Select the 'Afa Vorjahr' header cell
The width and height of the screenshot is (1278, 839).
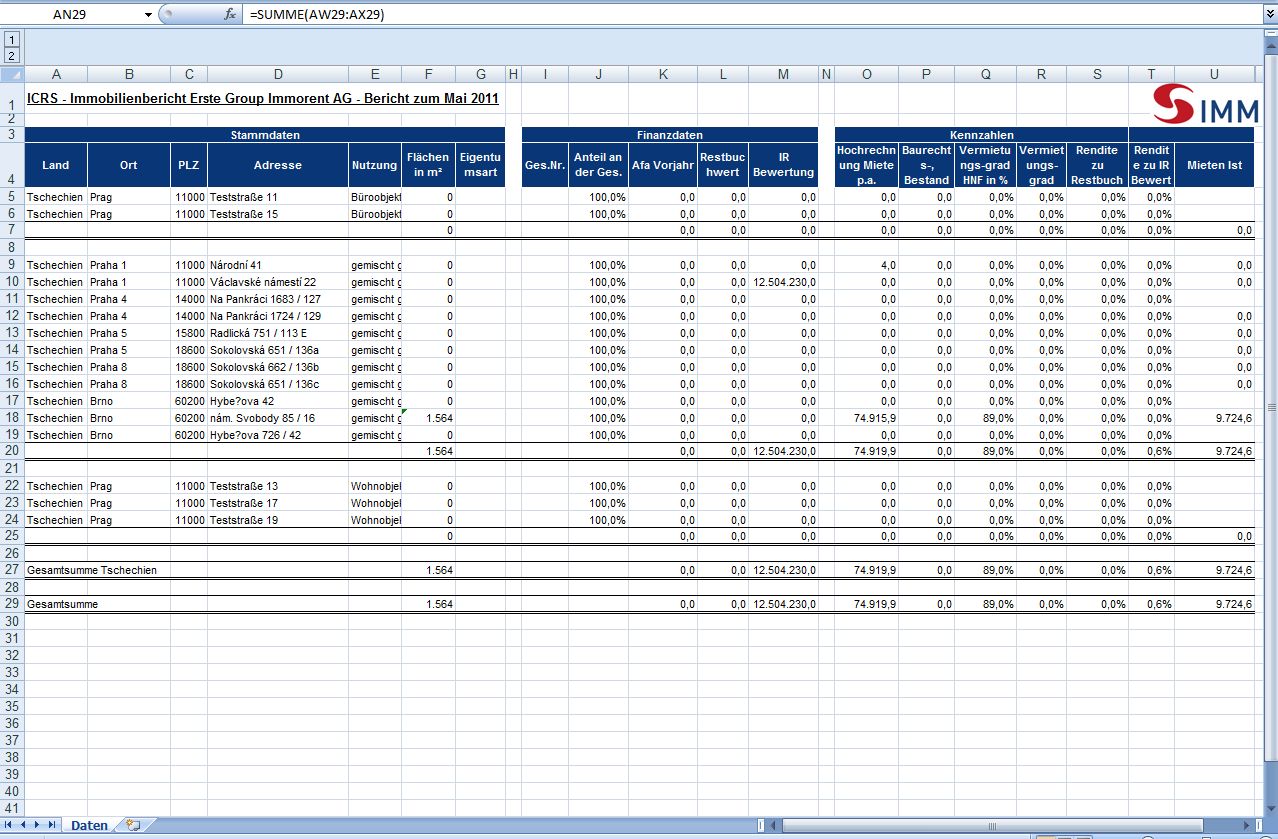(x=663, y=165)
